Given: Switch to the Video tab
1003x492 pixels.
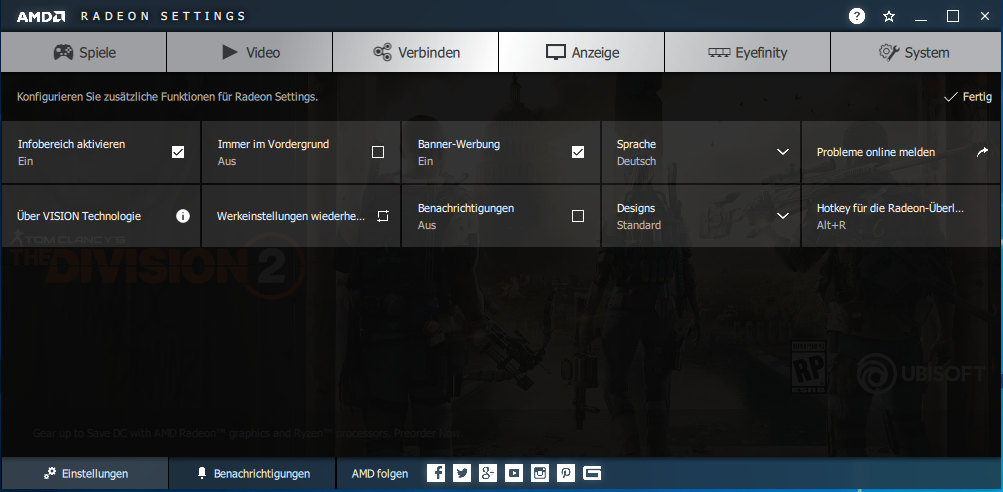Looking at the screenshot, I should point(249,52).
